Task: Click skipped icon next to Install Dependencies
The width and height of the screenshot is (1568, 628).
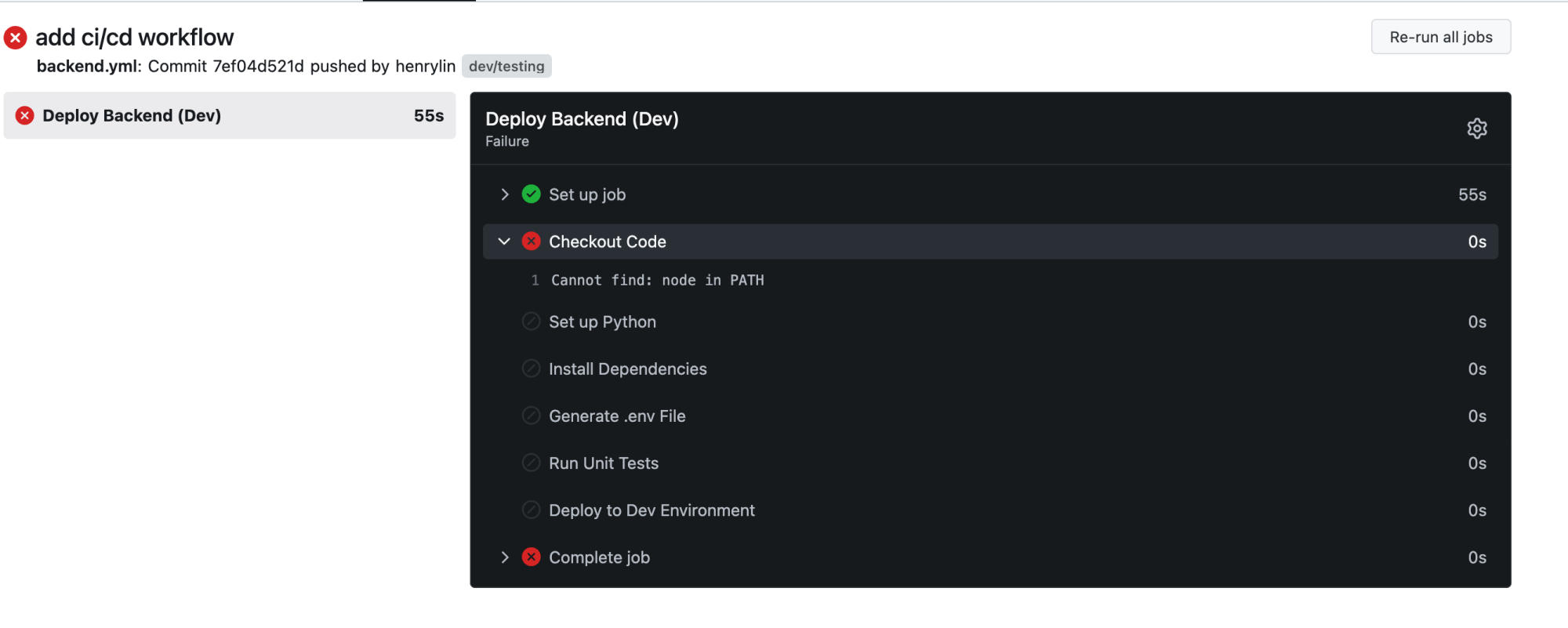Action: (x=531, y=369)
